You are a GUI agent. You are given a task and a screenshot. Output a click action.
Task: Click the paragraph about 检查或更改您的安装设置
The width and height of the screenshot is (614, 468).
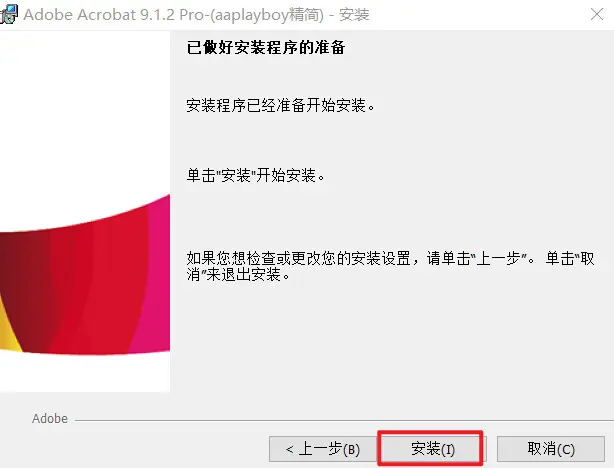(x=390, y=266)
